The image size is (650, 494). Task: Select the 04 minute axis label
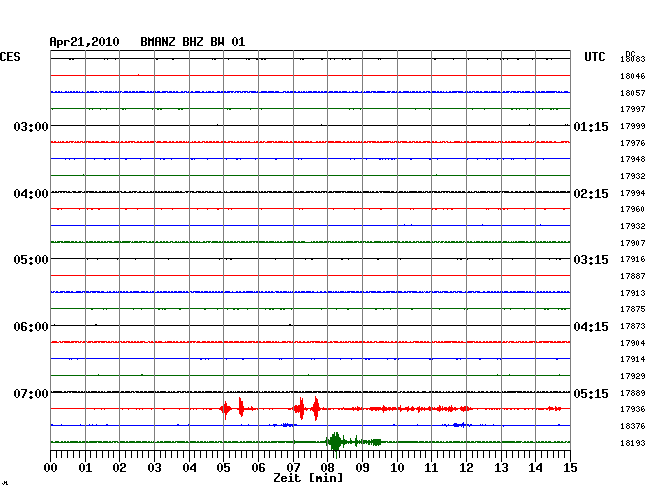[189, 468]
